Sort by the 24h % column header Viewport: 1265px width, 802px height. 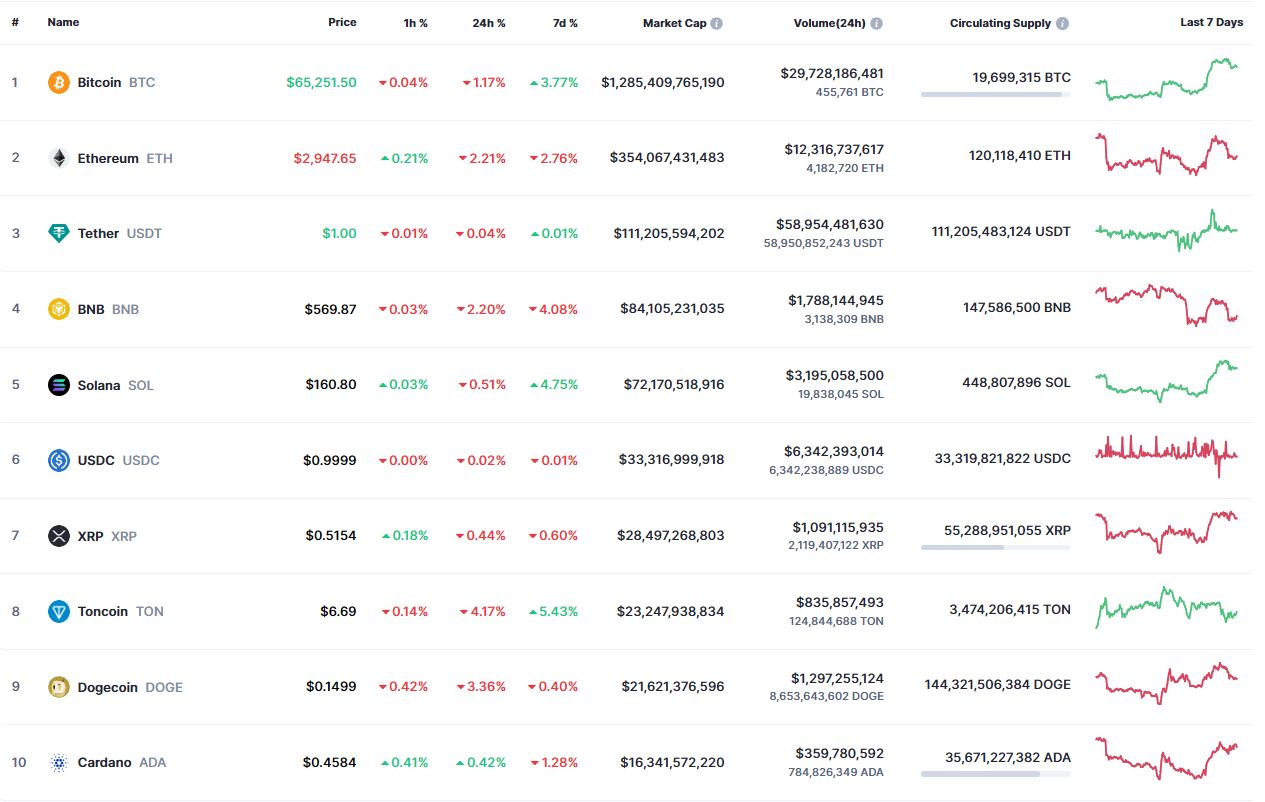pyautogui.click(x=489, y=23)
